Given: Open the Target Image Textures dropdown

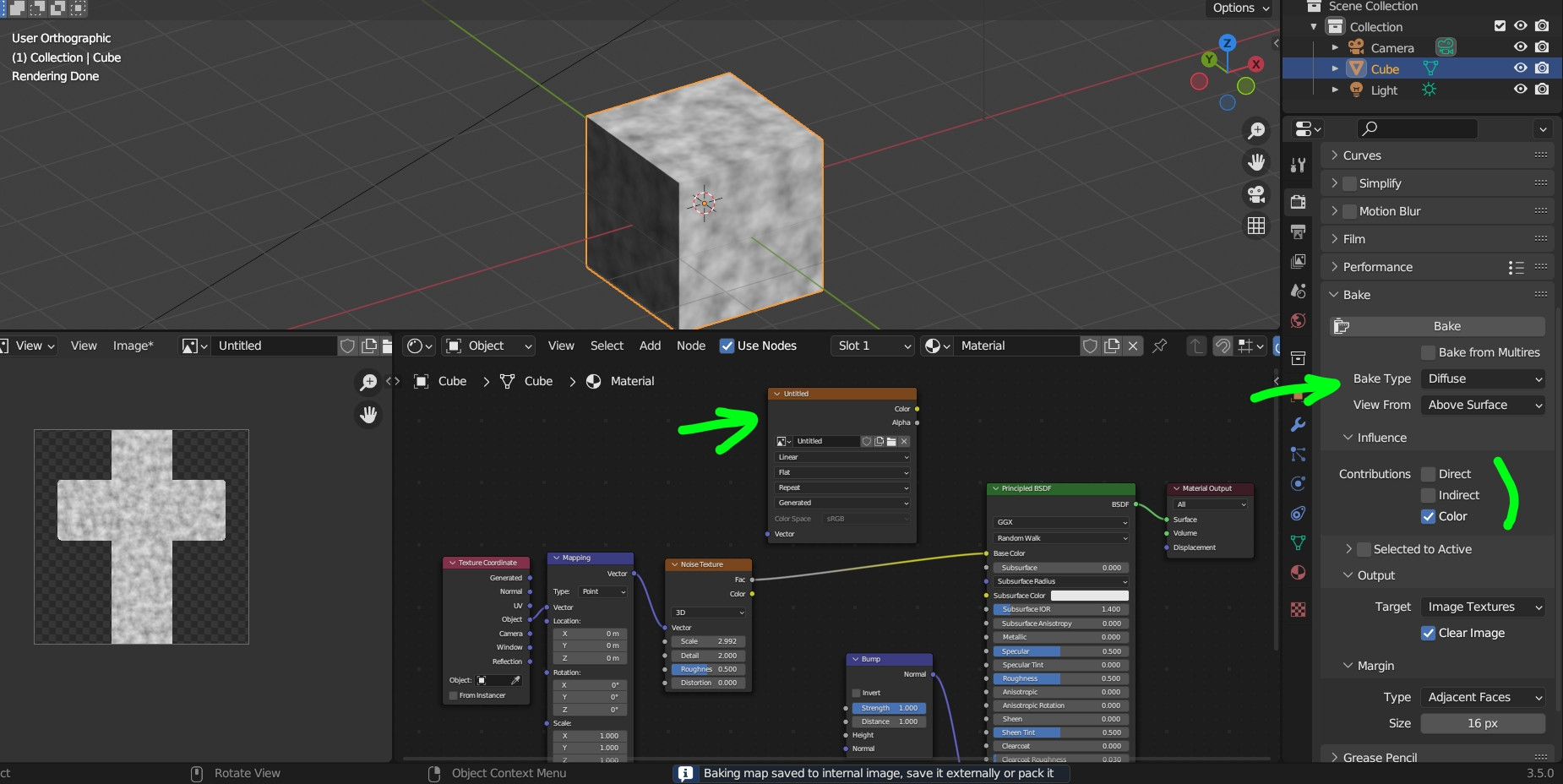Looking at the screenshot, I should pyautogui.click(x=1483, y=607).
